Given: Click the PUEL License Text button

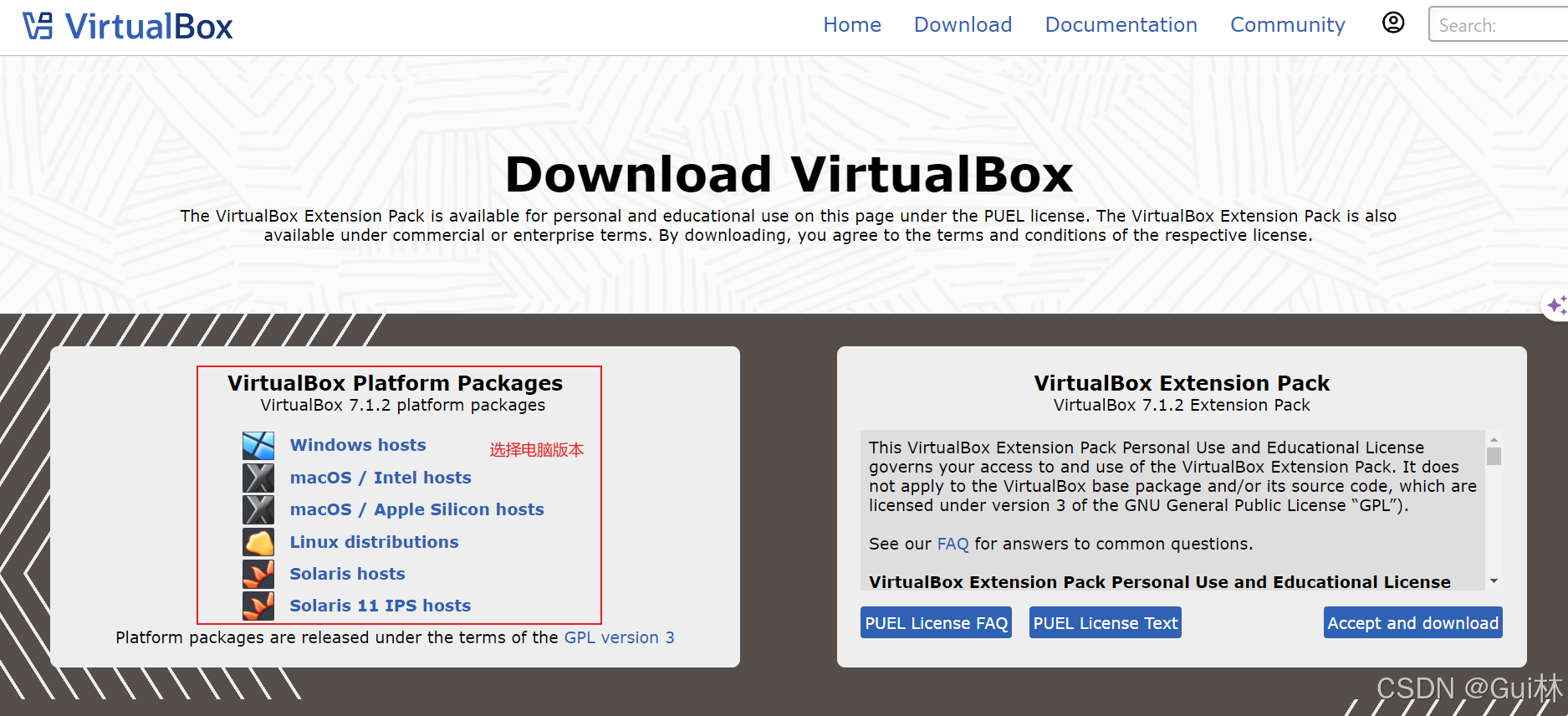Looking at the screenshot, I should tap(1105, 622).
